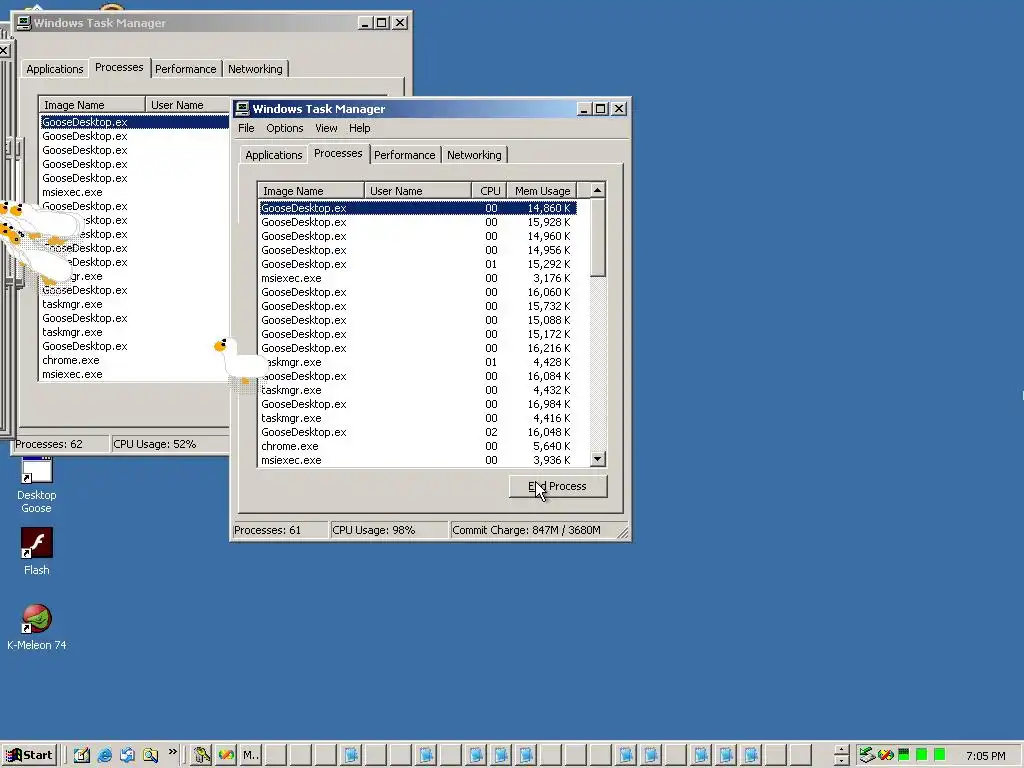Select the msiexec.exe row using 3,176 K
Screen dimensions: 1024x768
click(x=418, y=278)
